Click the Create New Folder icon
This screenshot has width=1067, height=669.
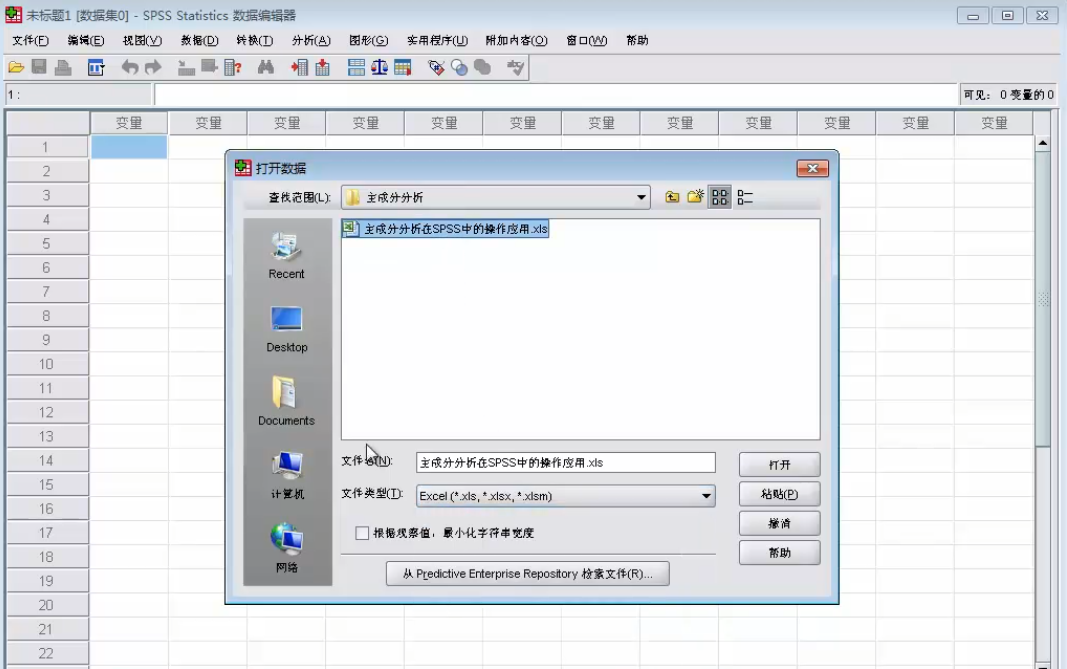point(695,196)
